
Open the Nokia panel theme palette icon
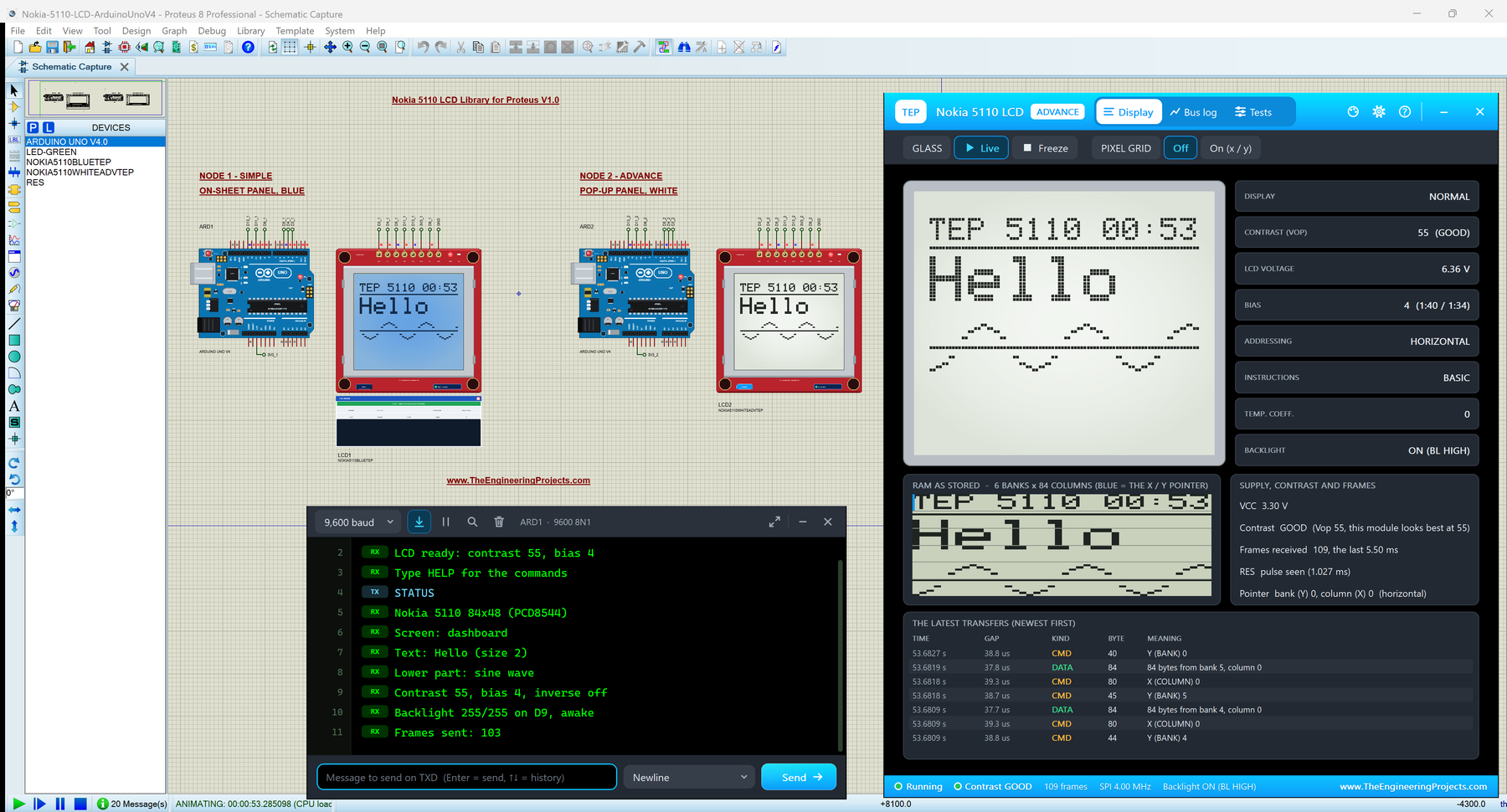1353,112
